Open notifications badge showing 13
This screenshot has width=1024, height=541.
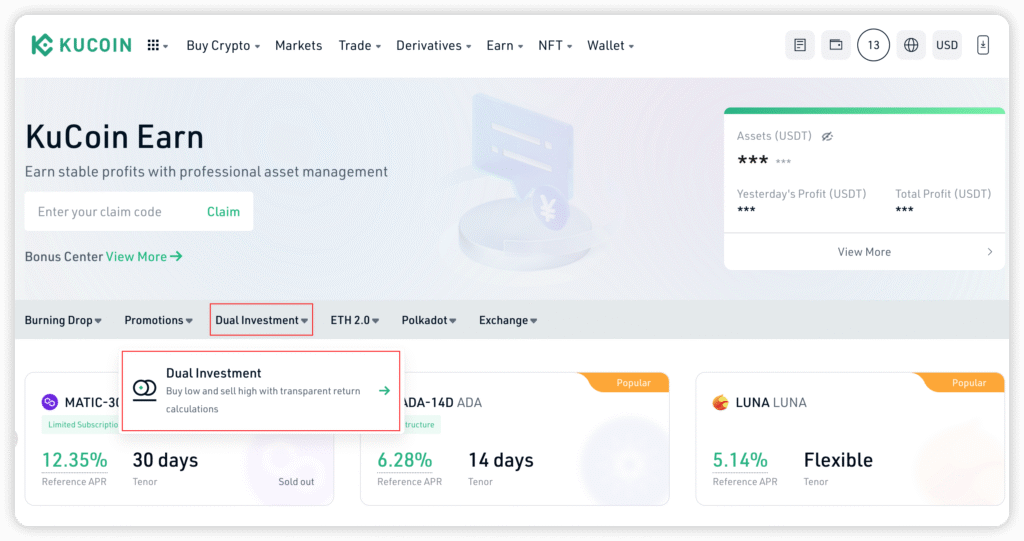(873, 45)
